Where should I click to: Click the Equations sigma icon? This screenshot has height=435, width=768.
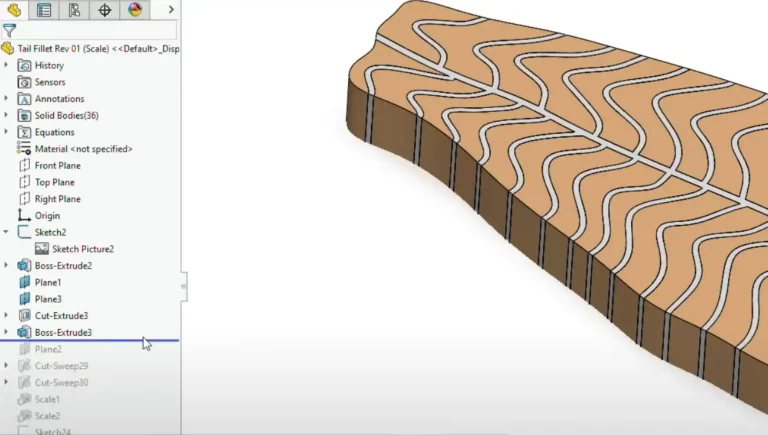(x=25, y=132)
